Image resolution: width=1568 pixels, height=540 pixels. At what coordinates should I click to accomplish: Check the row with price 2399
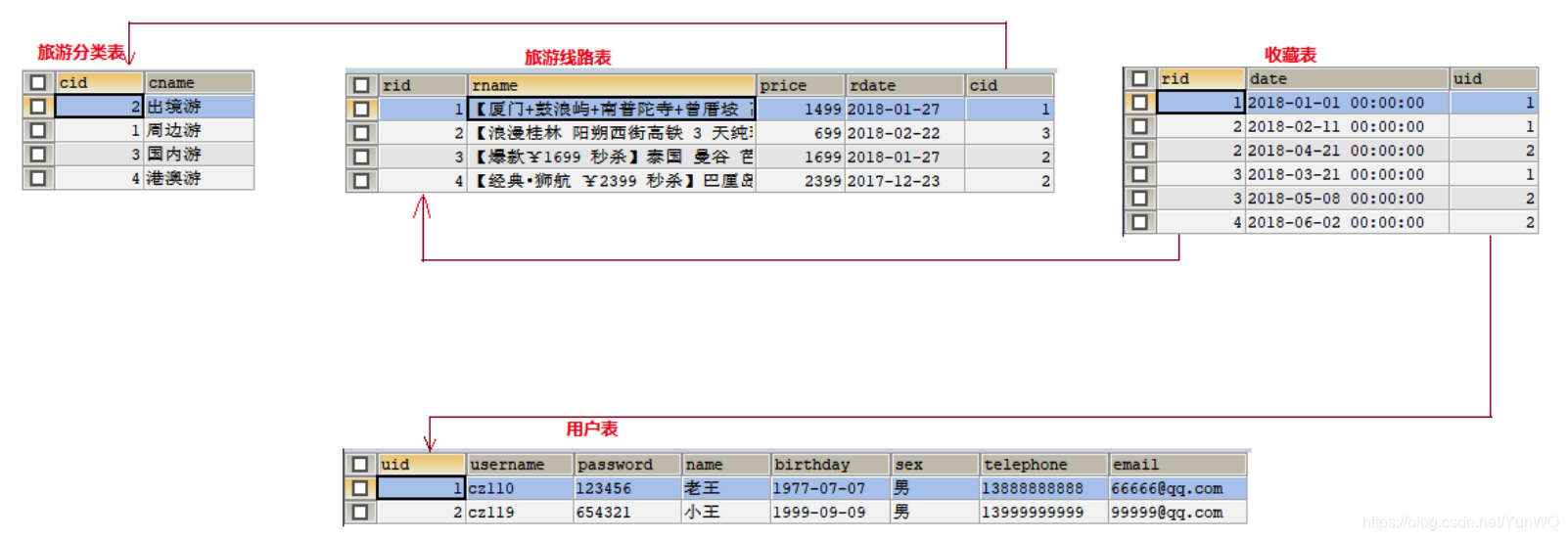click(x=361, y=181)
